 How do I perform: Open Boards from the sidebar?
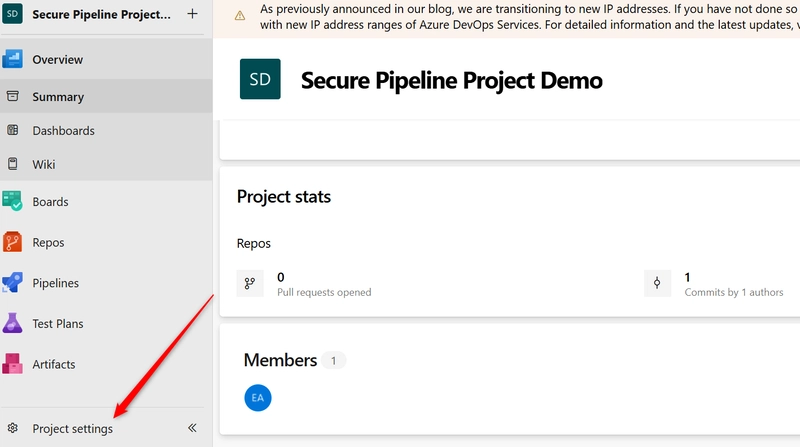[50, 202]
